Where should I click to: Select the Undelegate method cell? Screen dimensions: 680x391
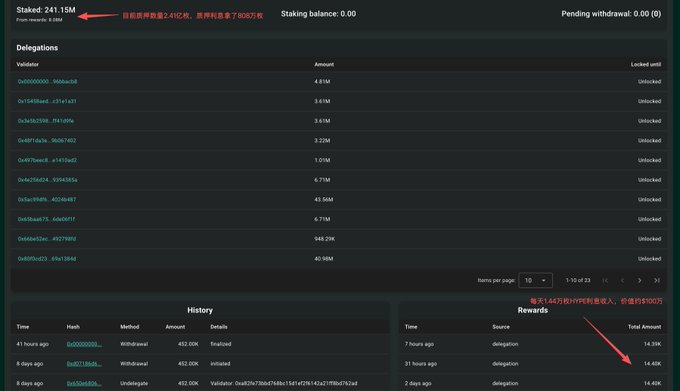134,384
